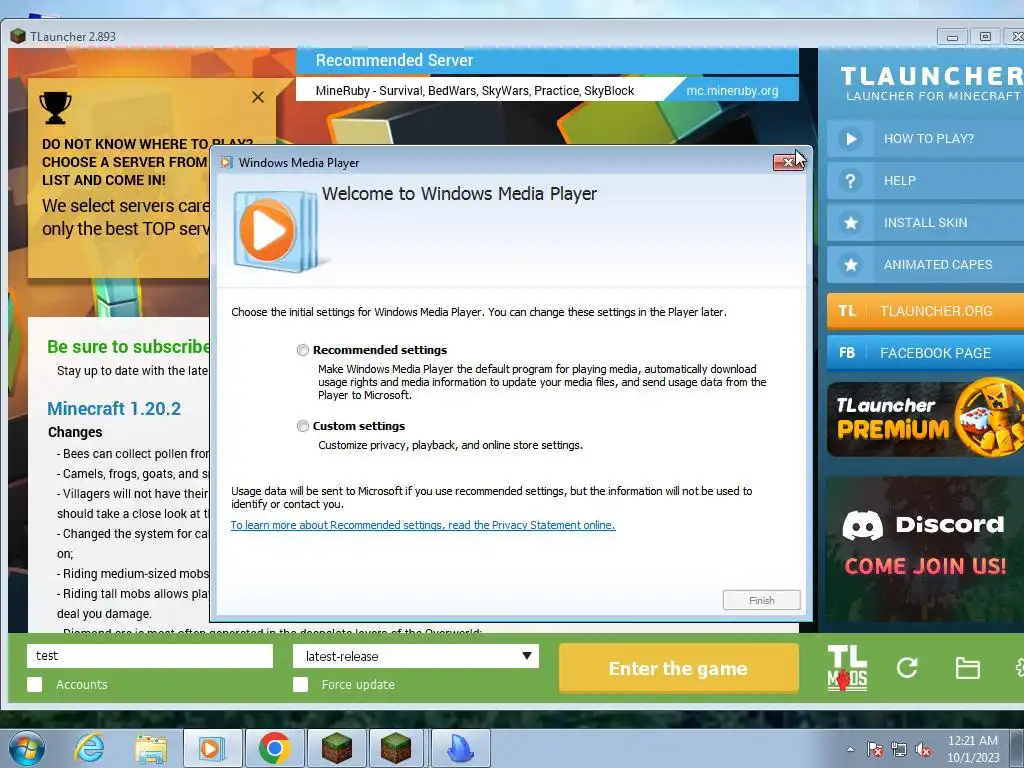
Task: Open Windows Explorer from the taskbar
Action: pos(151,748)
